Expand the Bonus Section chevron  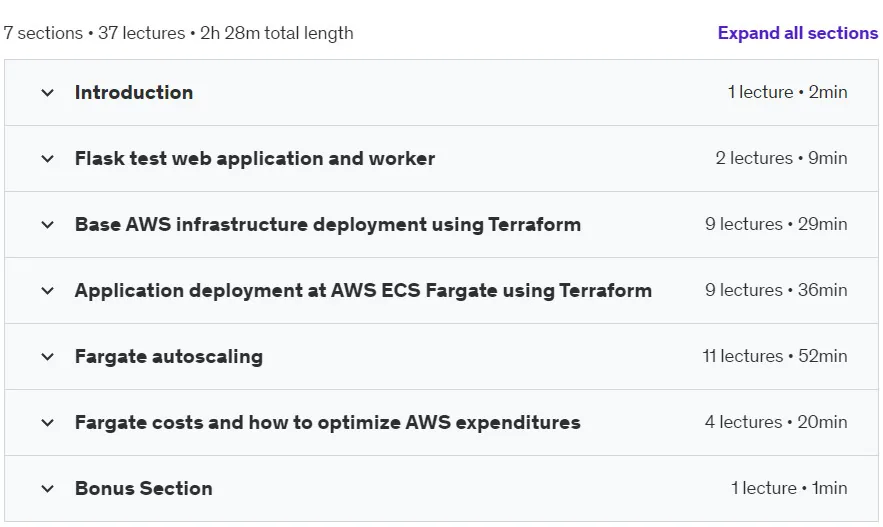[x=48, y=488]
